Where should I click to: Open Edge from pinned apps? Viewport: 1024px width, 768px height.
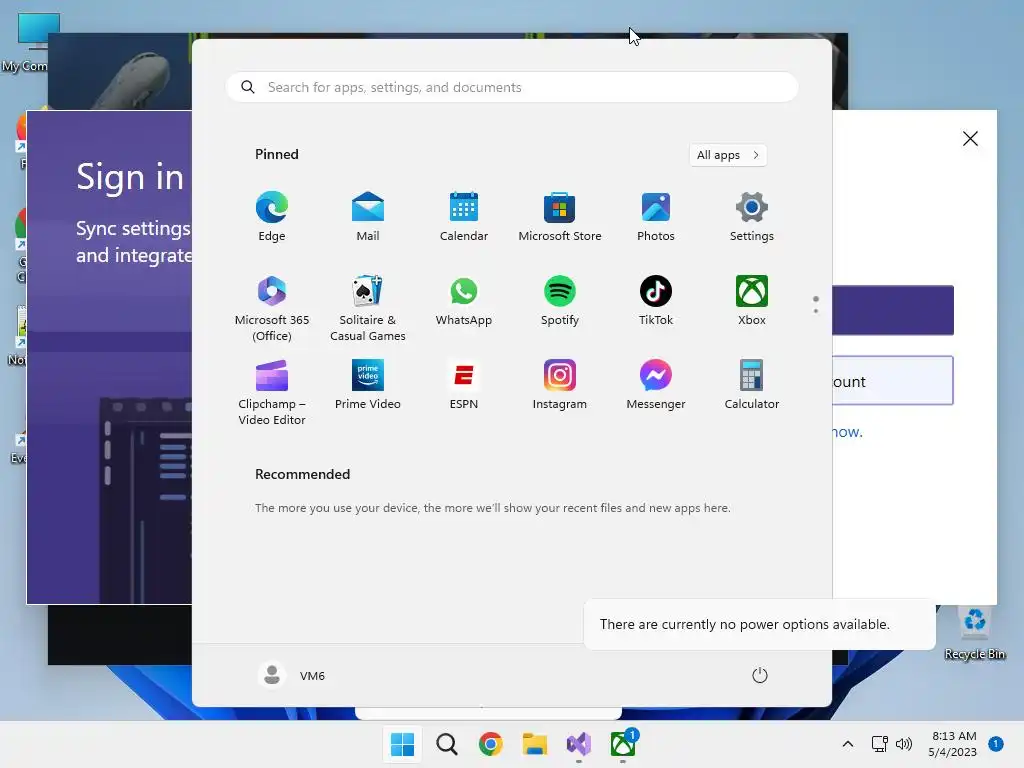coord(272,217)
